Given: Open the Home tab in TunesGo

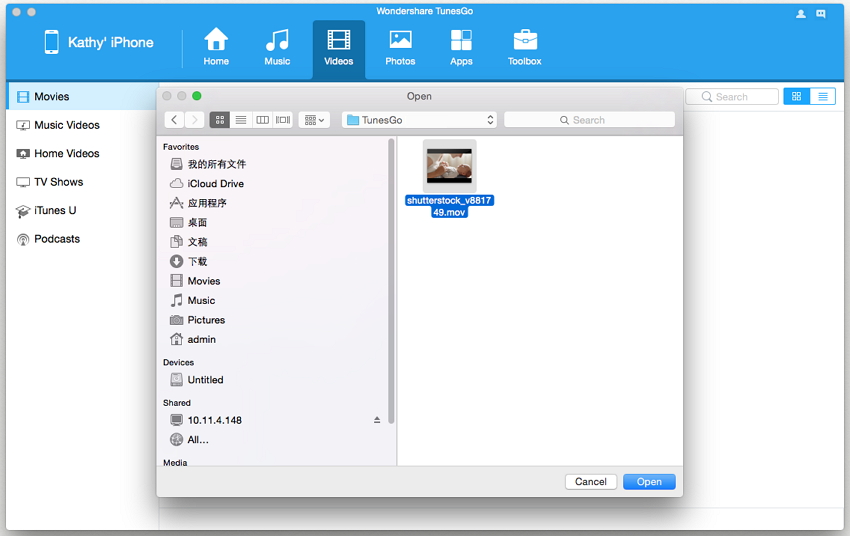Looking at the screenshot, I should [x=216, y=47].
